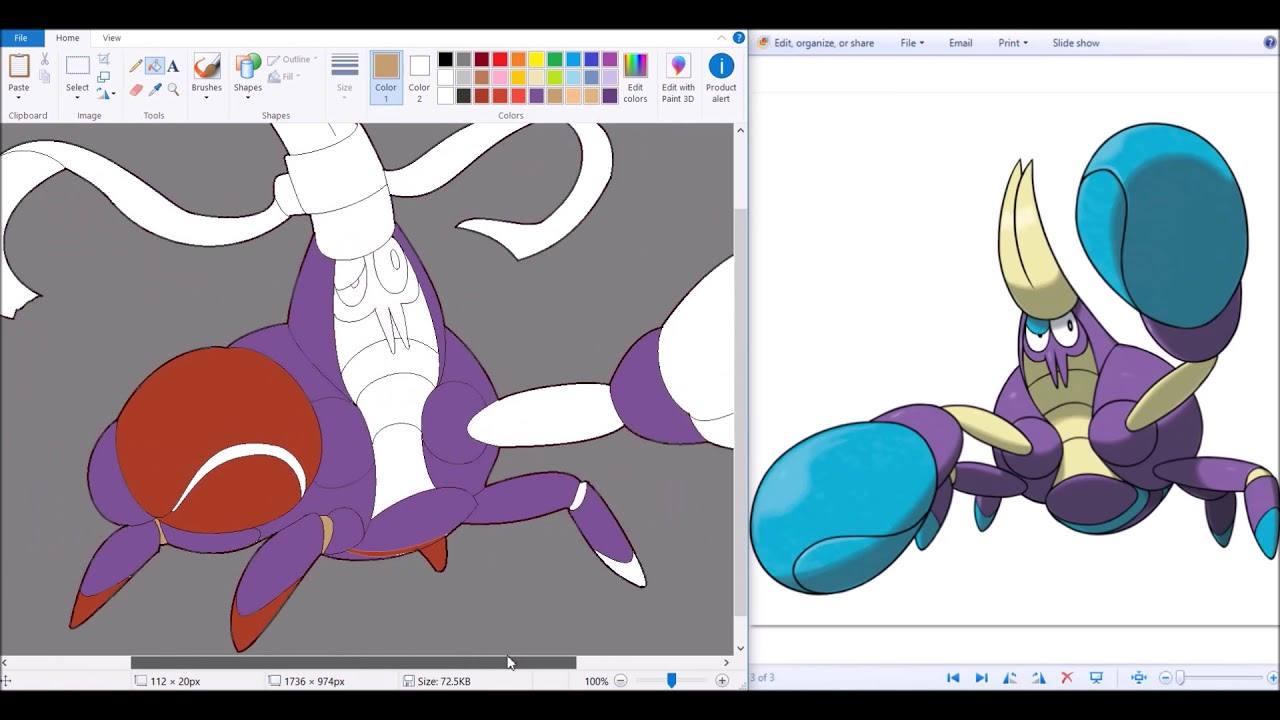Rotate image clockwise in photo viewer
Screen dimensions: 1280x720
pos(1038,678)
